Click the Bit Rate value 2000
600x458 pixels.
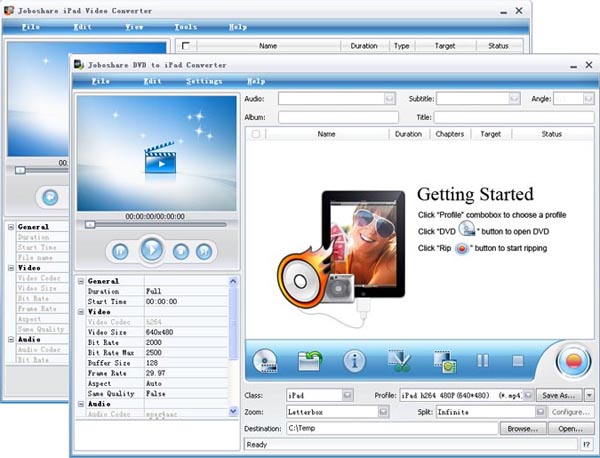tap(154, 342)
